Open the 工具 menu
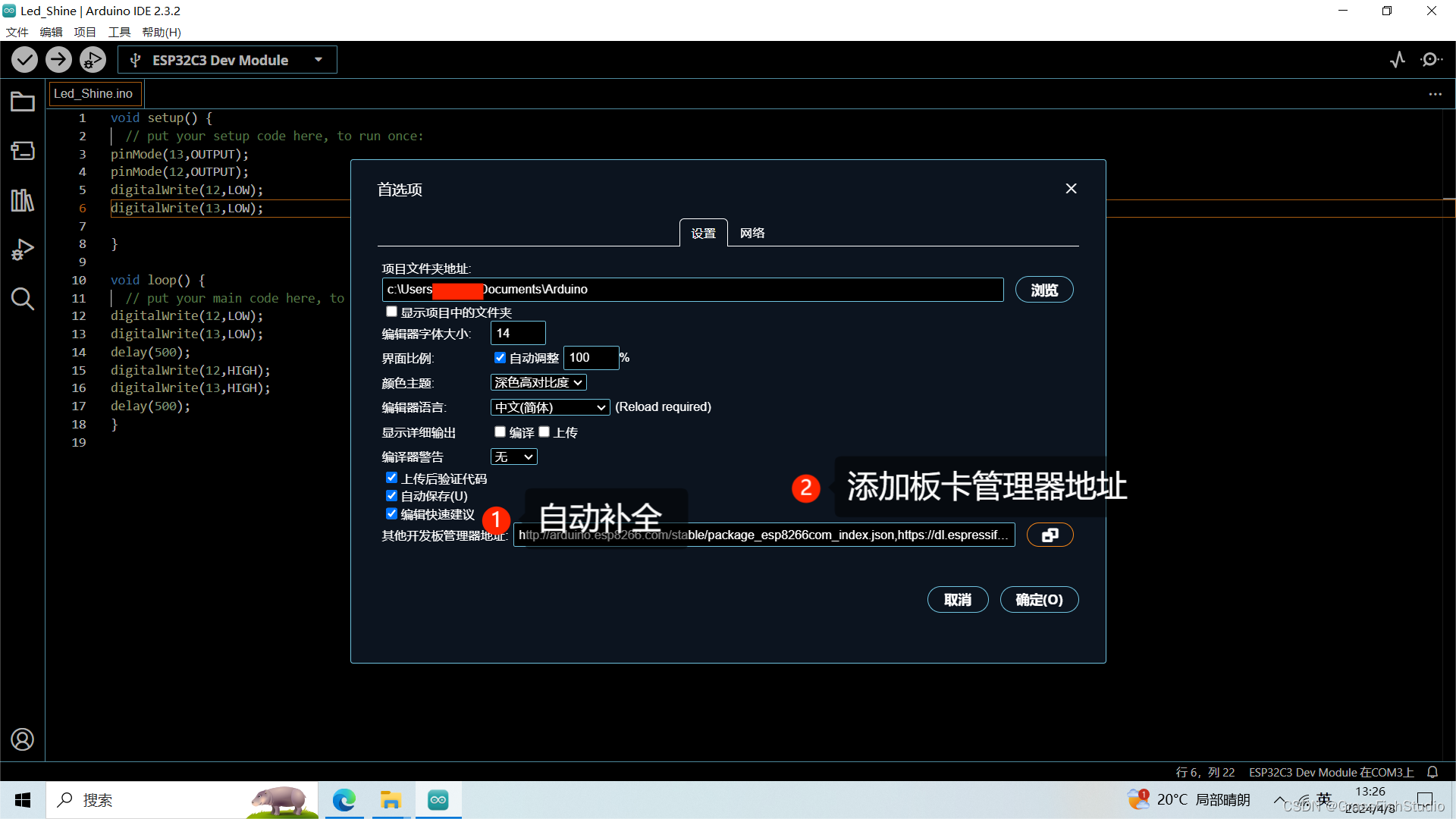Screen dimensions: 1456x819 point(118,32)
